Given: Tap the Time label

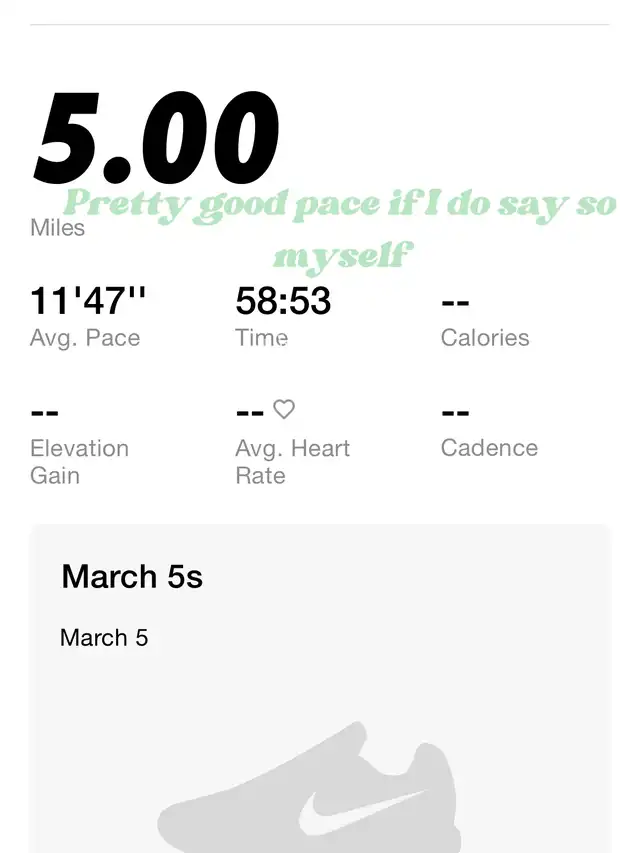Looking at the screenshot, I should (261, 338).
